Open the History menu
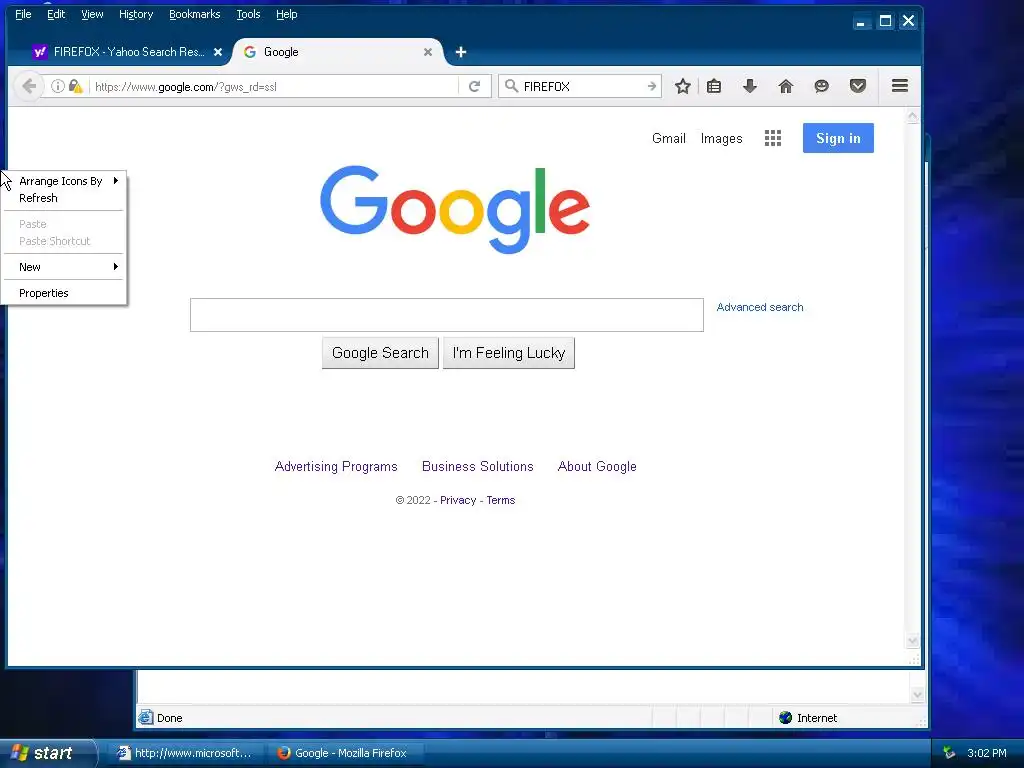Screen dimensions: 1024x768 [136, 14]
